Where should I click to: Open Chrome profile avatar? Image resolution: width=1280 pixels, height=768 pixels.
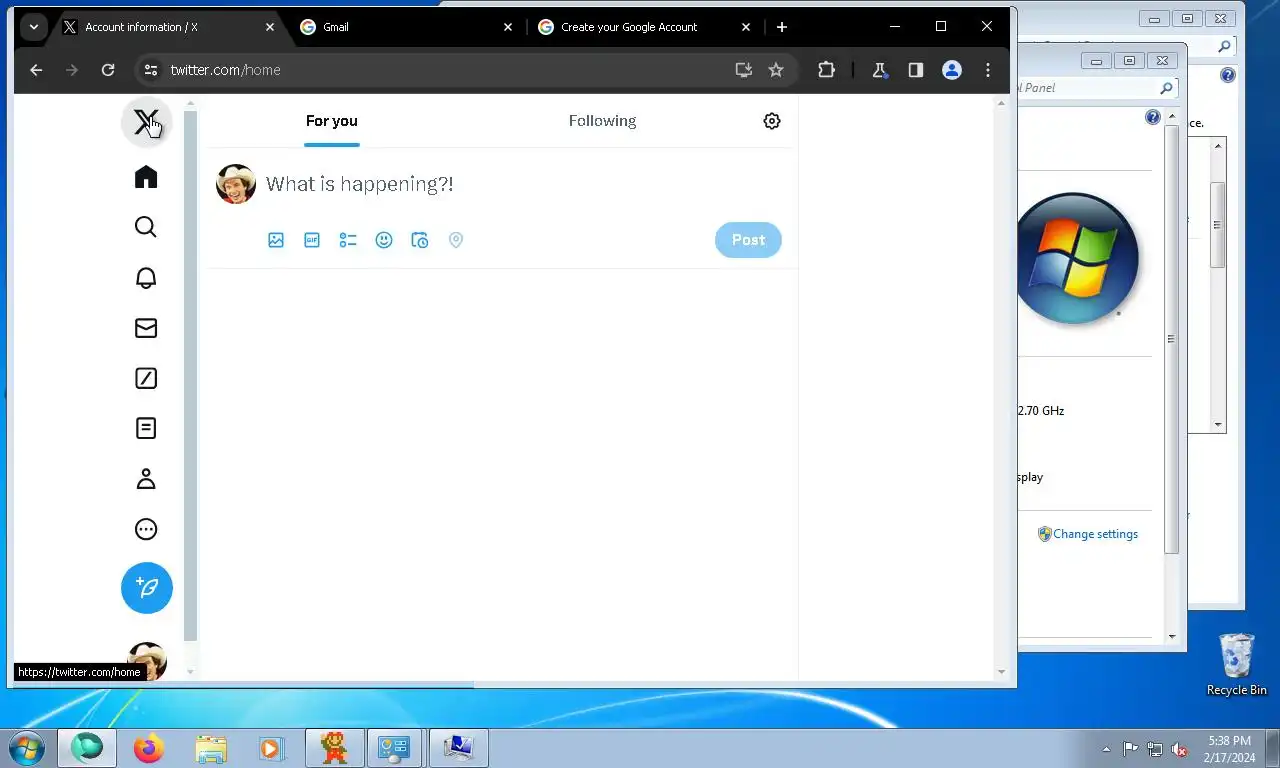tap(952, 70)
